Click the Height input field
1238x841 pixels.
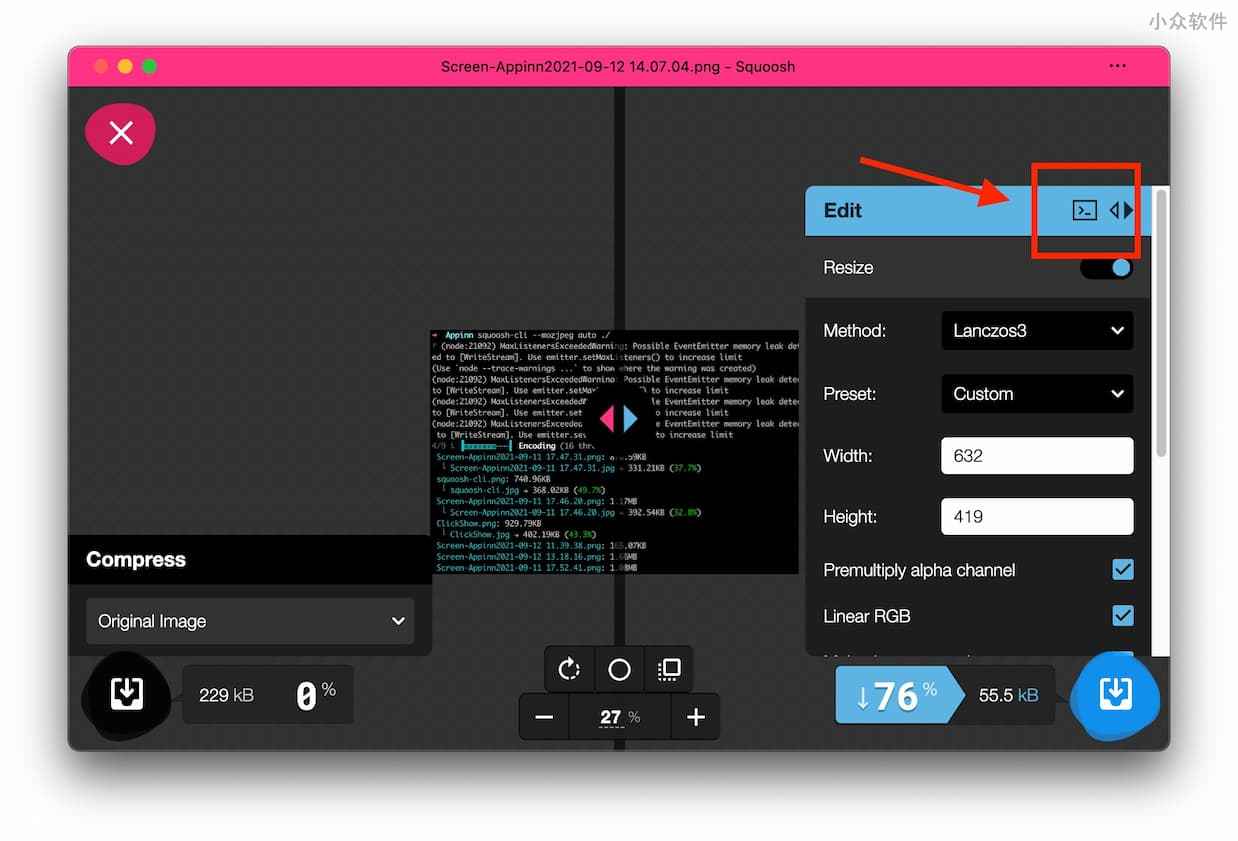[x=1037, y=517]
